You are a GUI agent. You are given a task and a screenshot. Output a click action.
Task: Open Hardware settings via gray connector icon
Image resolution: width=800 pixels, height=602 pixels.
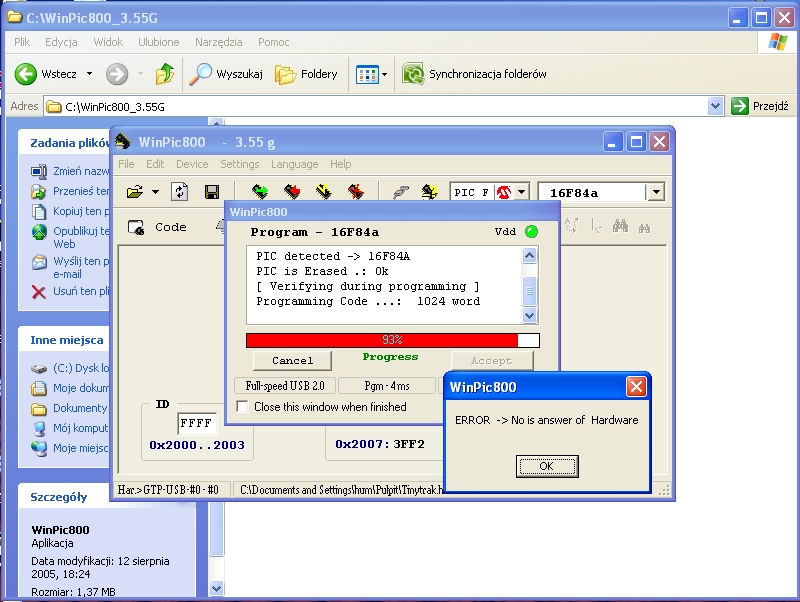click(x=401, y=192)
